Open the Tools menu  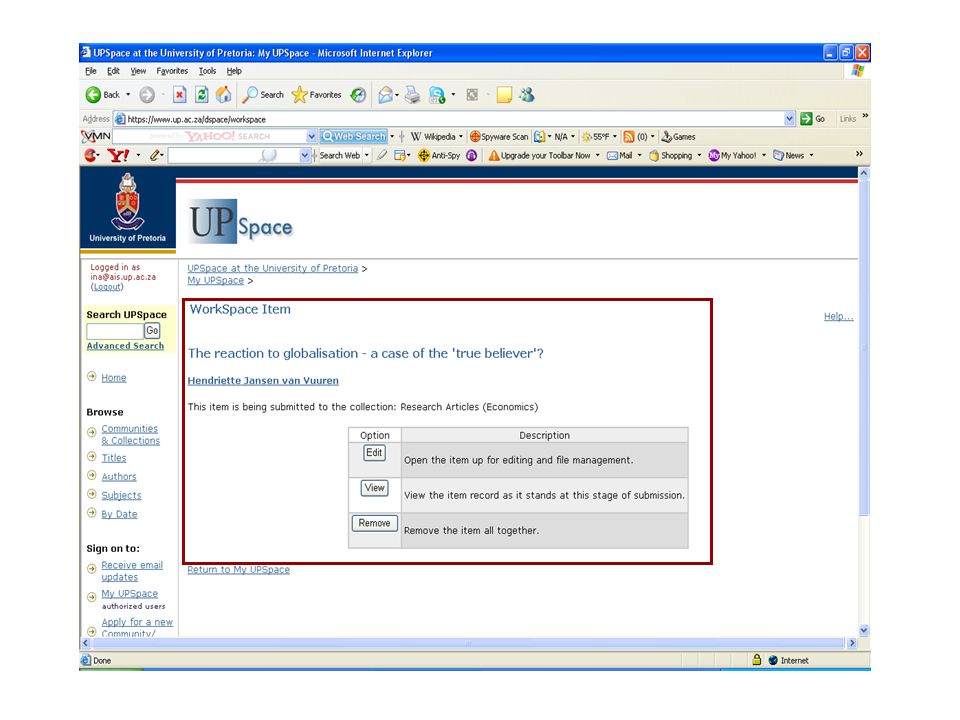[207, 71]
